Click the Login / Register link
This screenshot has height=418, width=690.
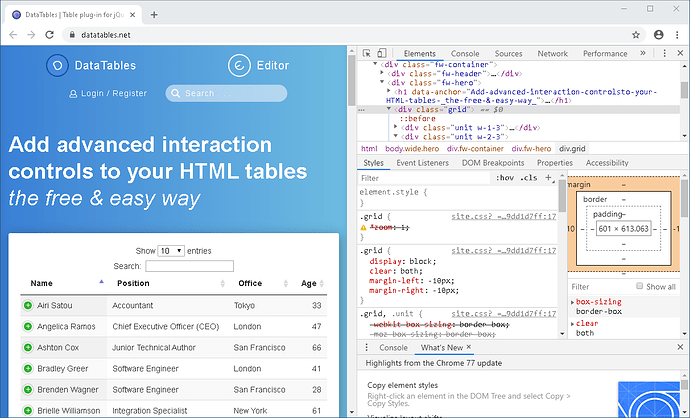(x=108, y=93)
